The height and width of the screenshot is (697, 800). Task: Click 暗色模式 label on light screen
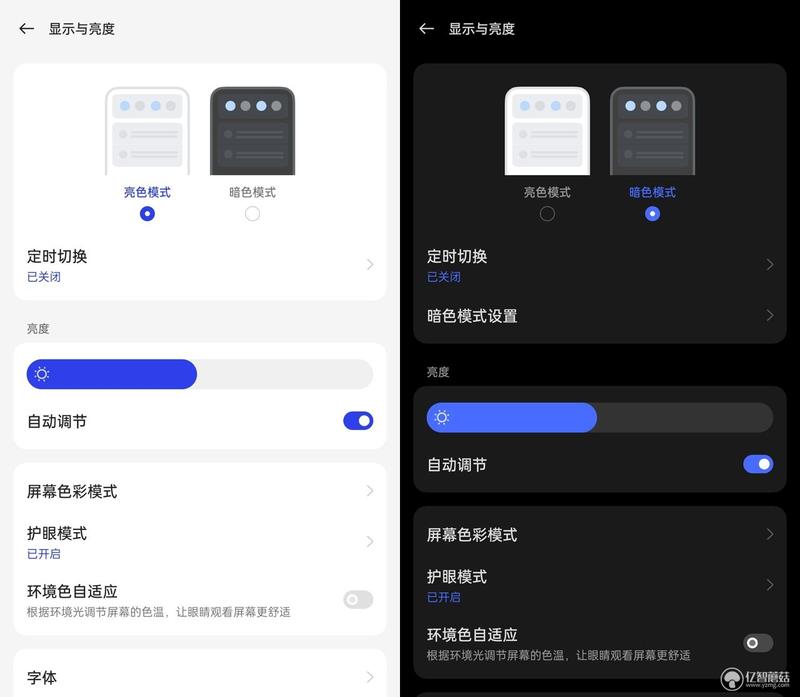tap(253, 192)
